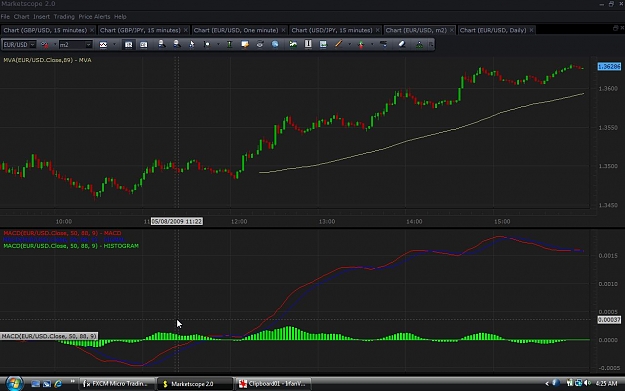Close the EUR/USD m2 chart tab
The height and width of the screenshot is (391, 625).
pos(452,30)
